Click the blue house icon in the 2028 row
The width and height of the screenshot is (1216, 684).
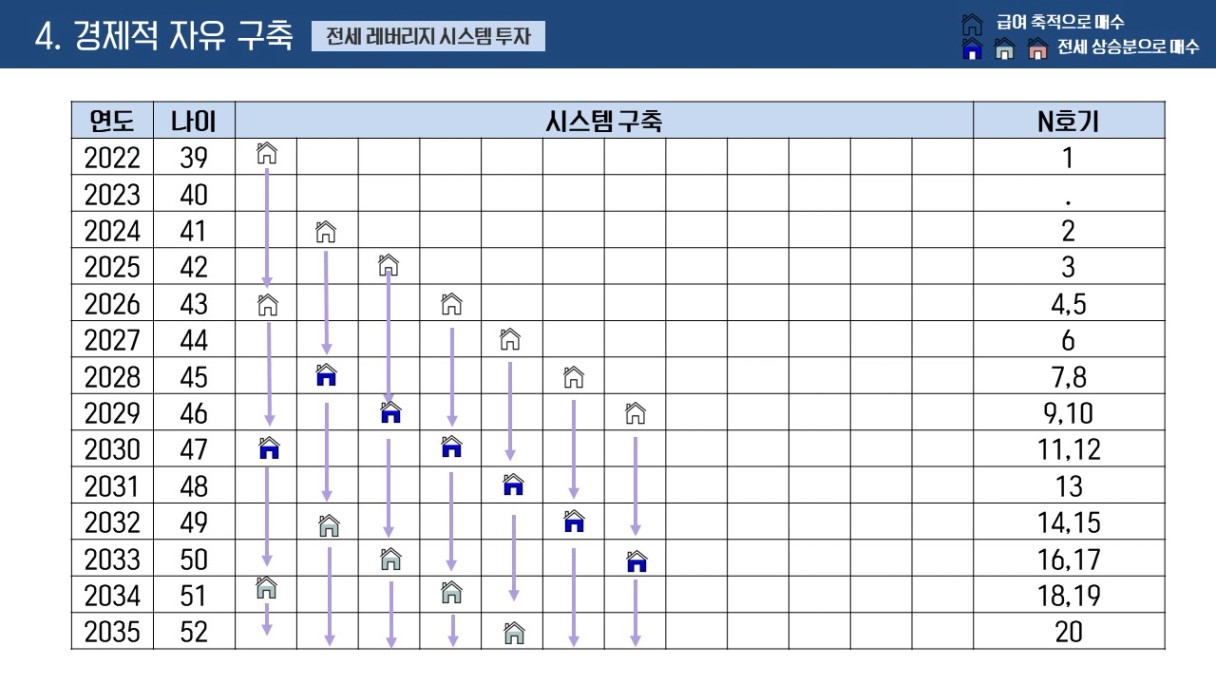click(x=326, y=376)
